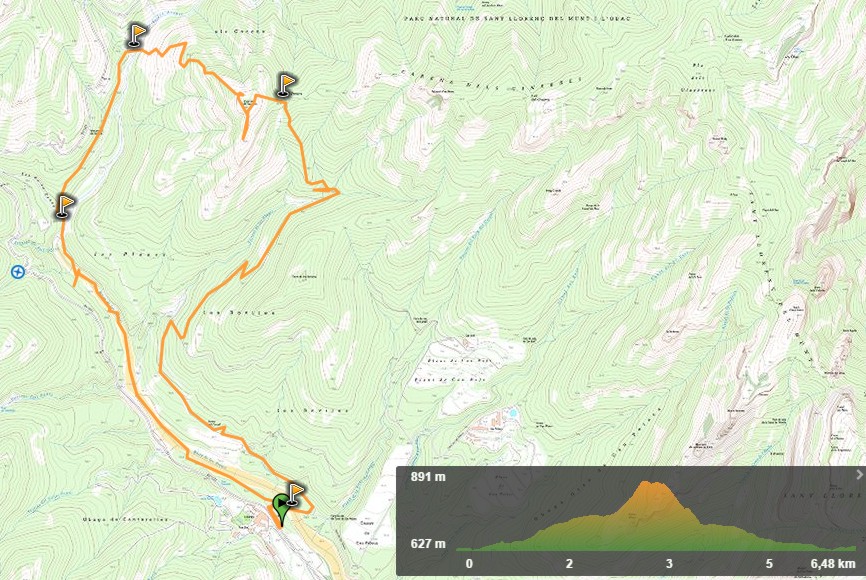
Task: Click the blue circled plus icon at left edge
Action: point(18,272)
